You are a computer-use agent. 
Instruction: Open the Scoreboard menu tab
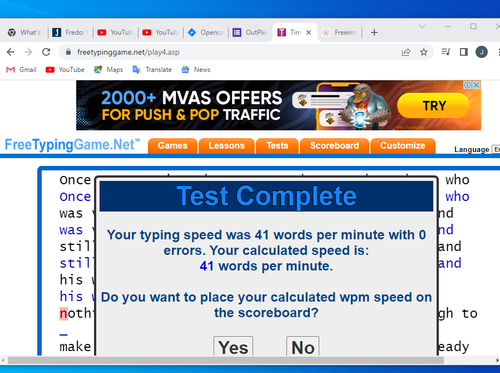tap(334, 146)
